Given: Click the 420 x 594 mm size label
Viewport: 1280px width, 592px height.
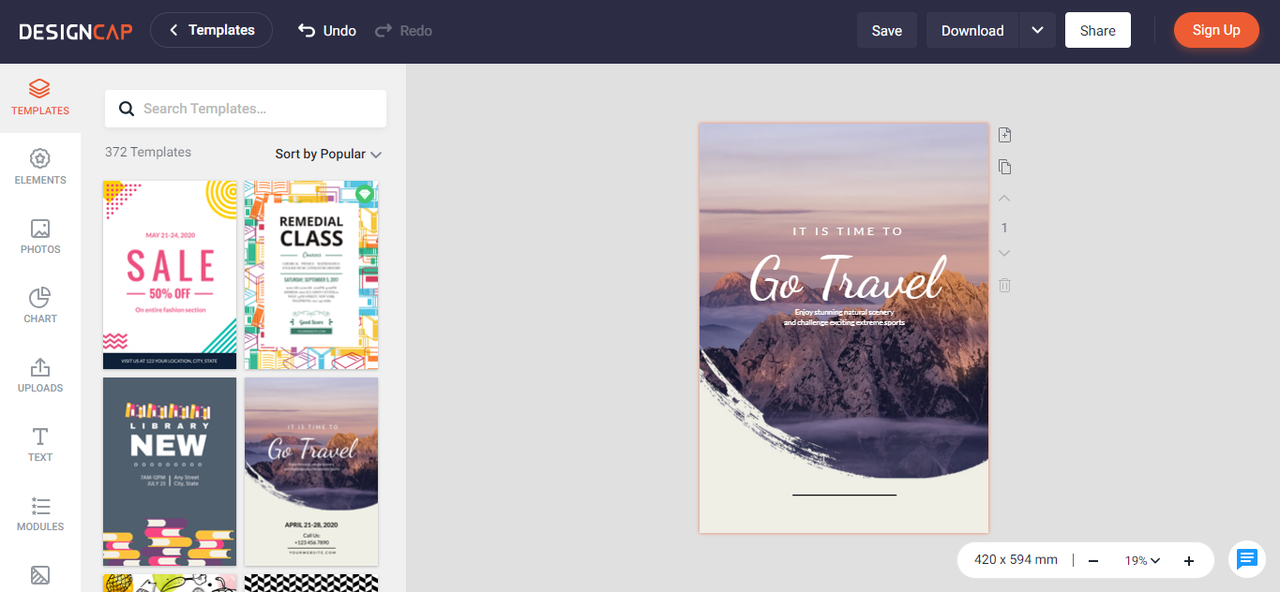Looking at the screenshot, I should click(1016, 560).
